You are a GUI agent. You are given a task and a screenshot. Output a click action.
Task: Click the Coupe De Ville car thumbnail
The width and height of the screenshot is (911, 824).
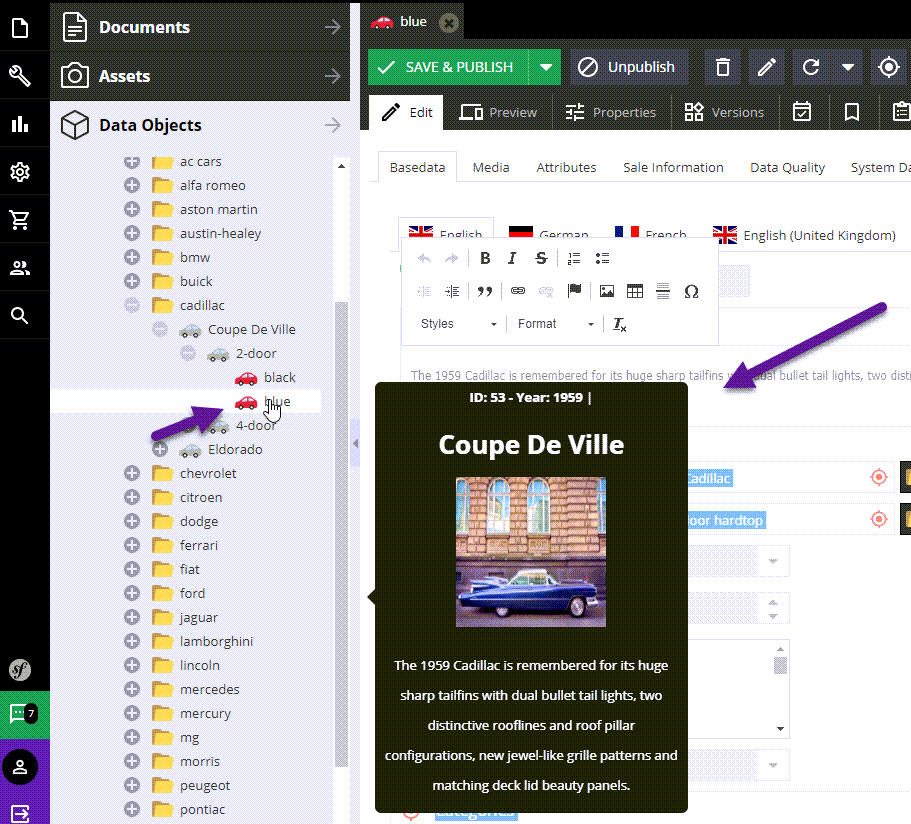[x=530, y=552]
